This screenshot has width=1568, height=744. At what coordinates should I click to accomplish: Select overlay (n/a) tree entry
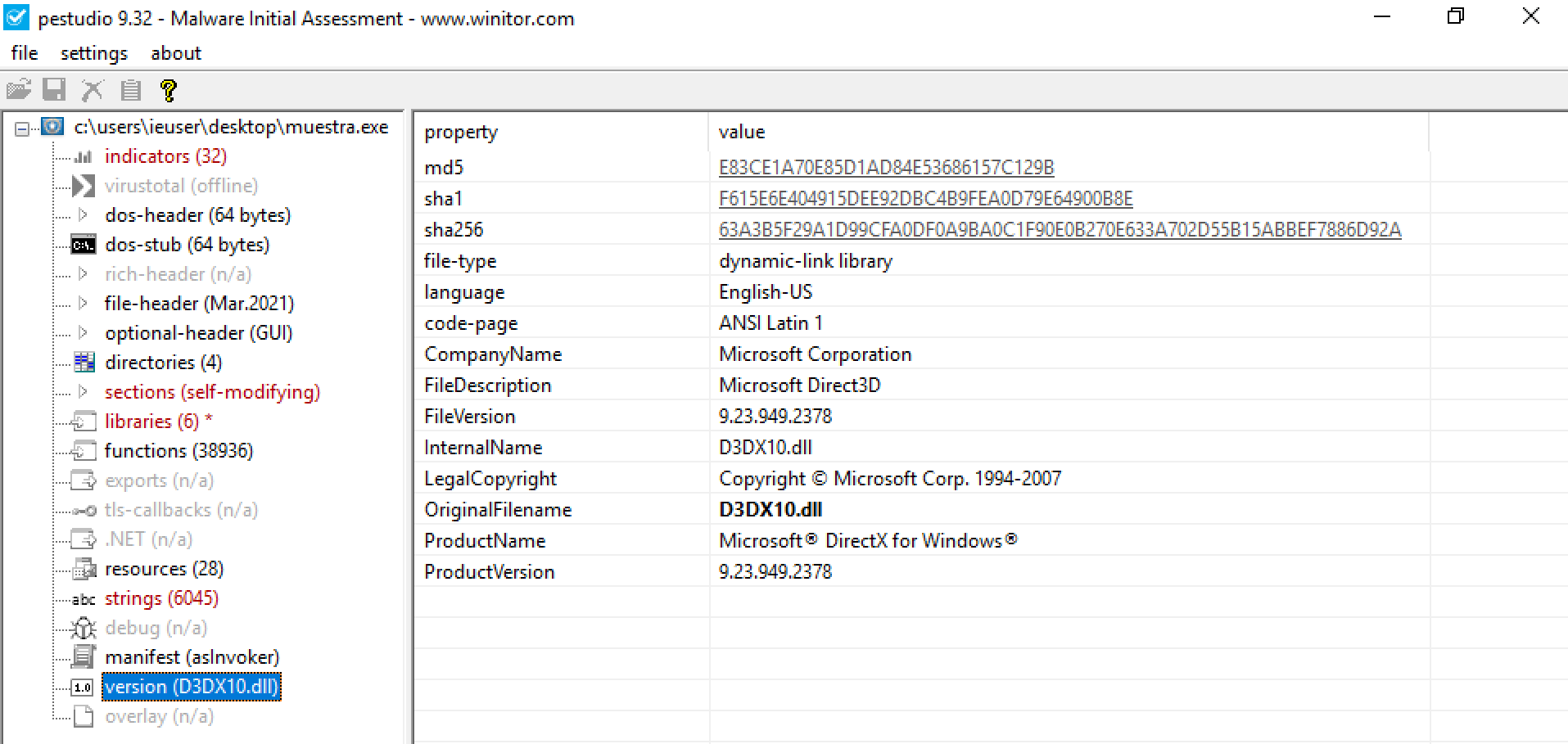[x=159, y=716]
